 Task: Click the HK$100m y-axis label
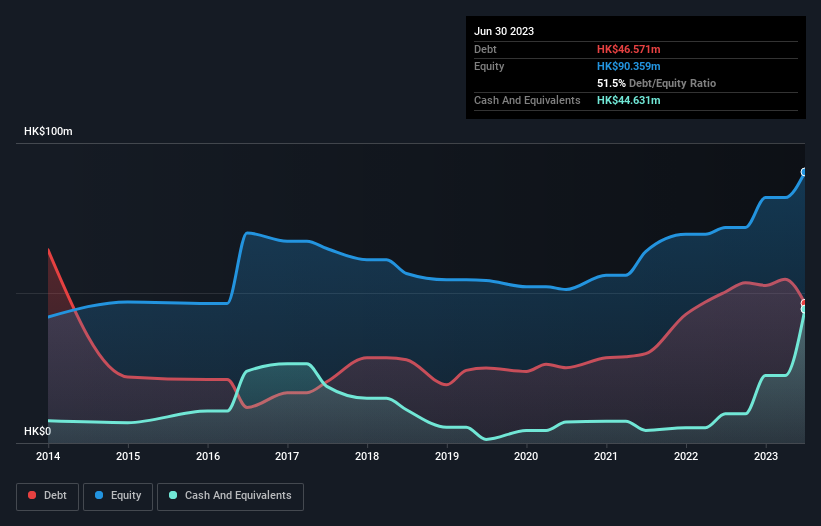tap(48, 131)
